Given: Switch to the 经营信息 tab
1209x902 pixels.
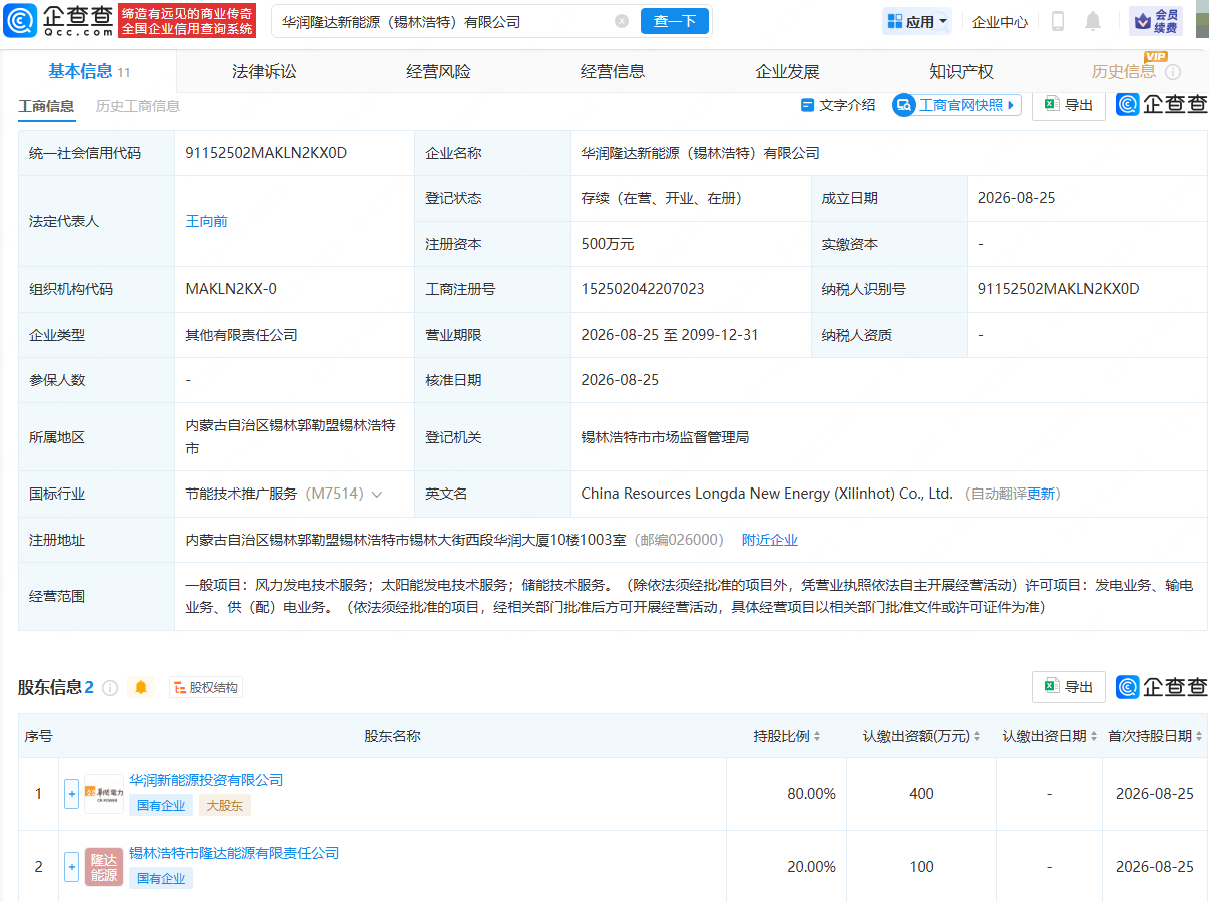Looking at the screenshot, I should (x=613, y=71).
